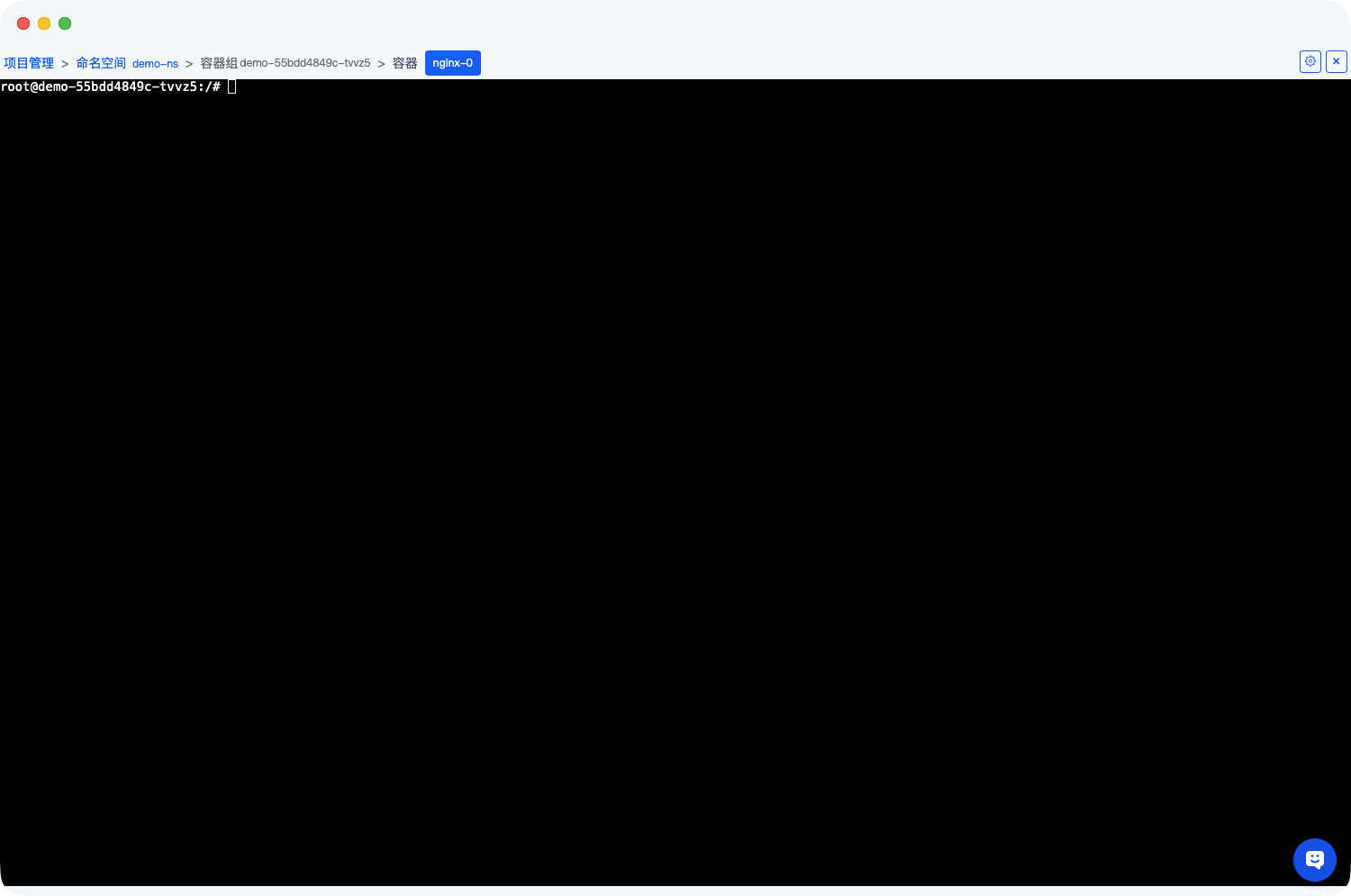Select the nginx-0 container tab
This screenshot has width=1351, height=896.
click(x=452, y=63)
